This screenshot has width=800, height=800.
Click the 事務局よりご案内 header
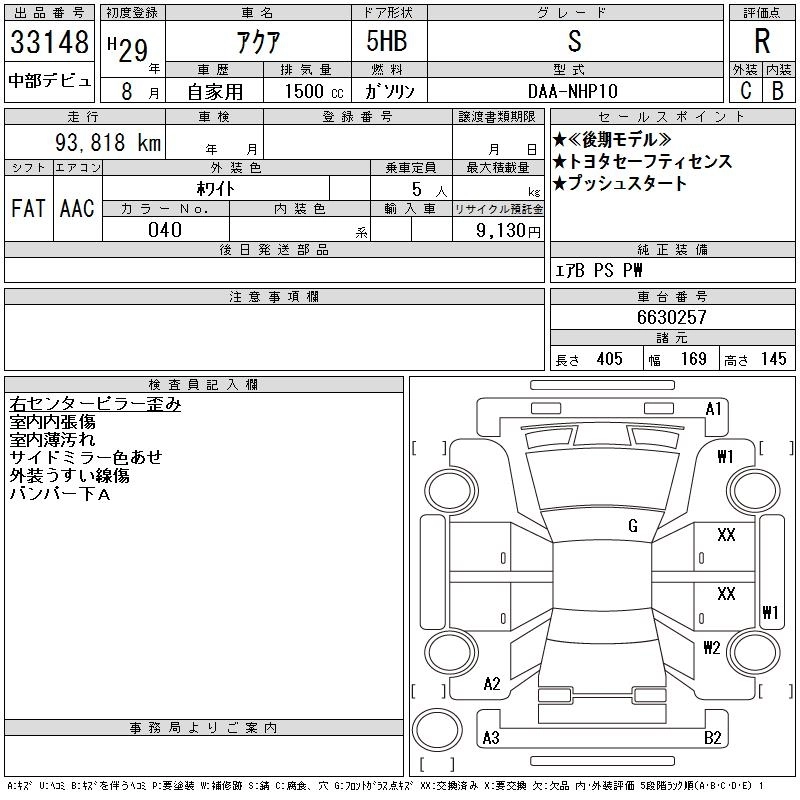pos(204,728)
